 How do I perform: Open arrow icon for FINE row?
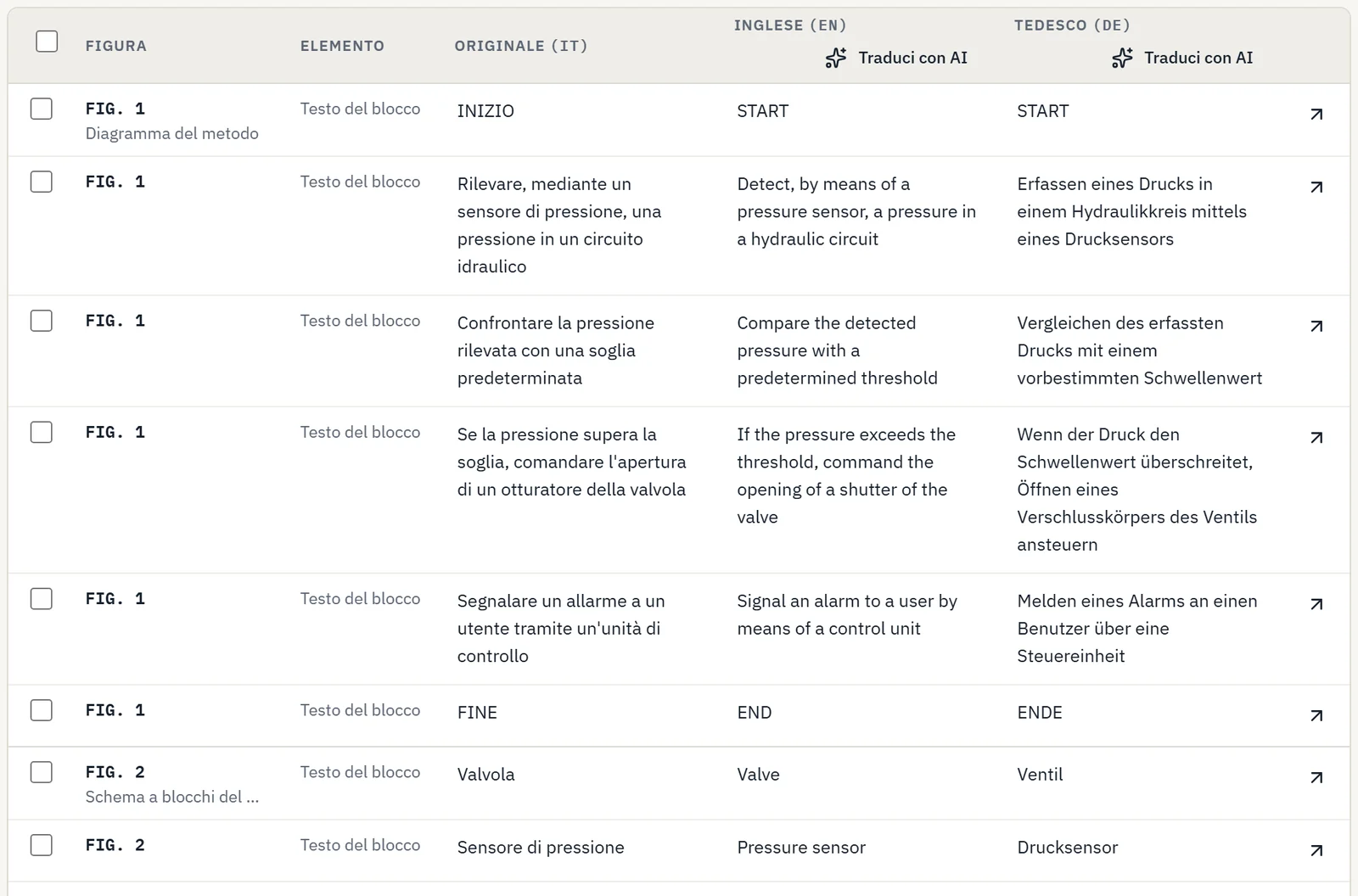(x=1316, y=715)
